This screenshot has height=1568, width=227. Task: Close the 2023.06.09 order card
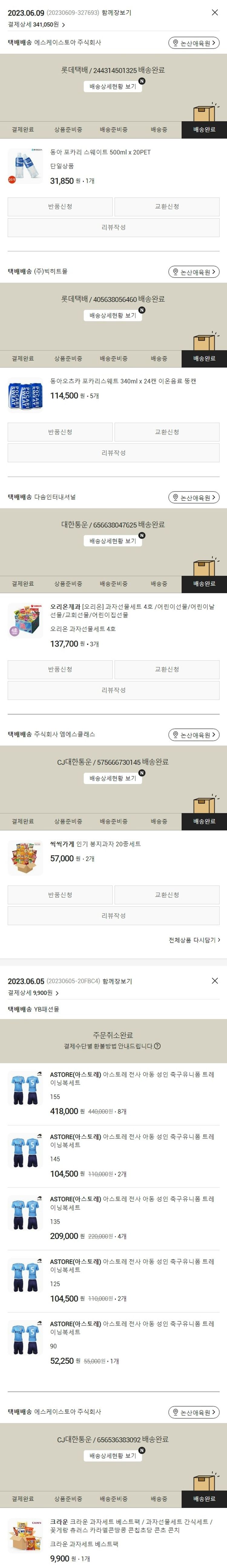pos(214,12)
